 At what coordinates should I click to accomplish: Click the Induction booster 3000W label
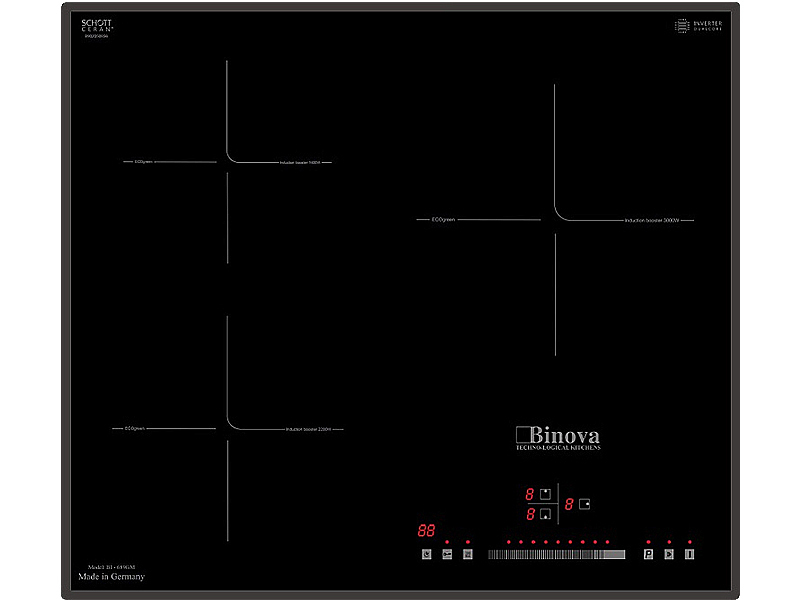(657, 219)
